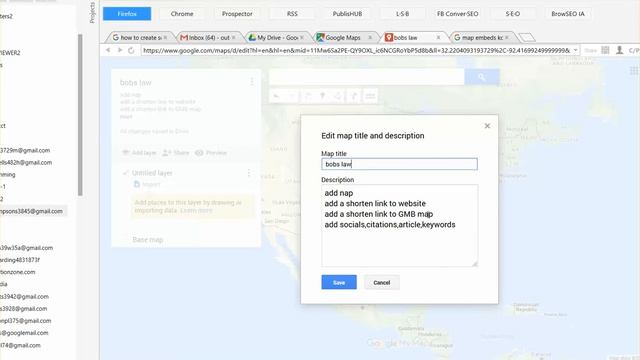Open the Google apps grid on map

(x=633, y=71)
